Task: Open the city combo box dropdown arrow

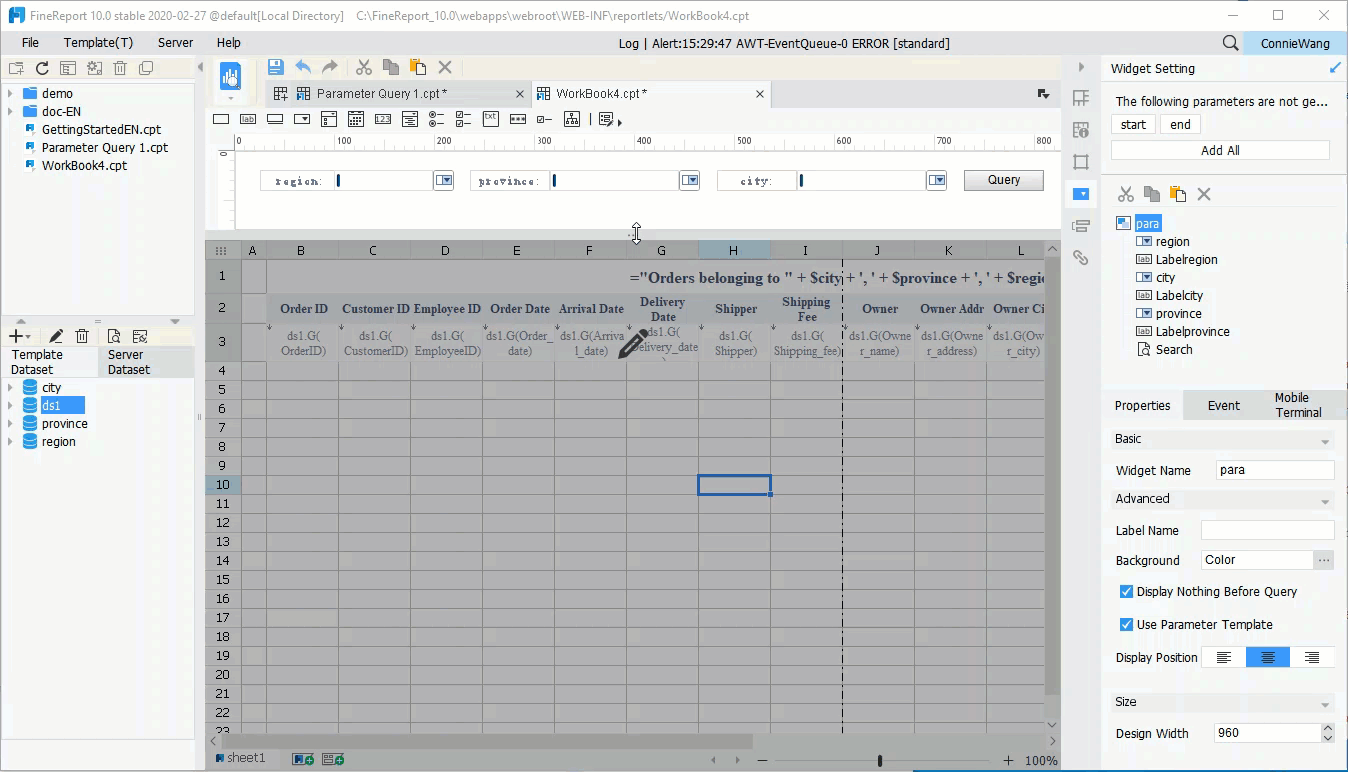Action: click(936, 180)
